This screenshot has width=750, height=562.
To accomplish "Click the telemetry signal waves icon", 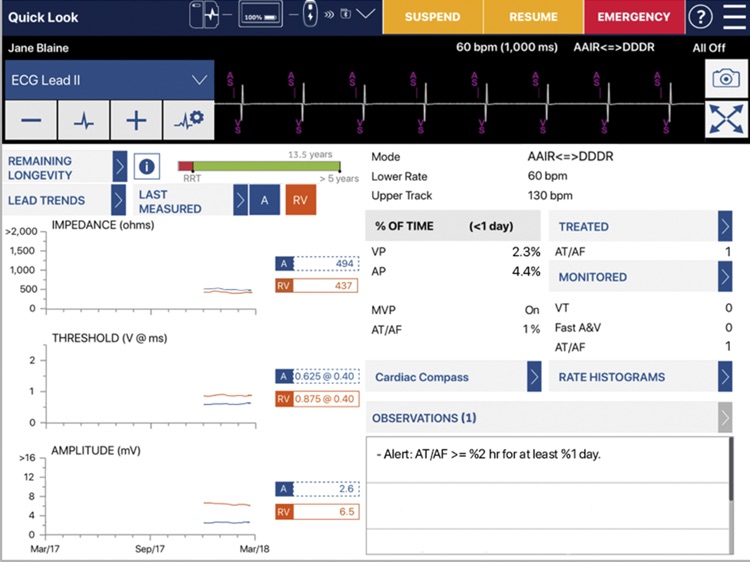I will [329, 14].
